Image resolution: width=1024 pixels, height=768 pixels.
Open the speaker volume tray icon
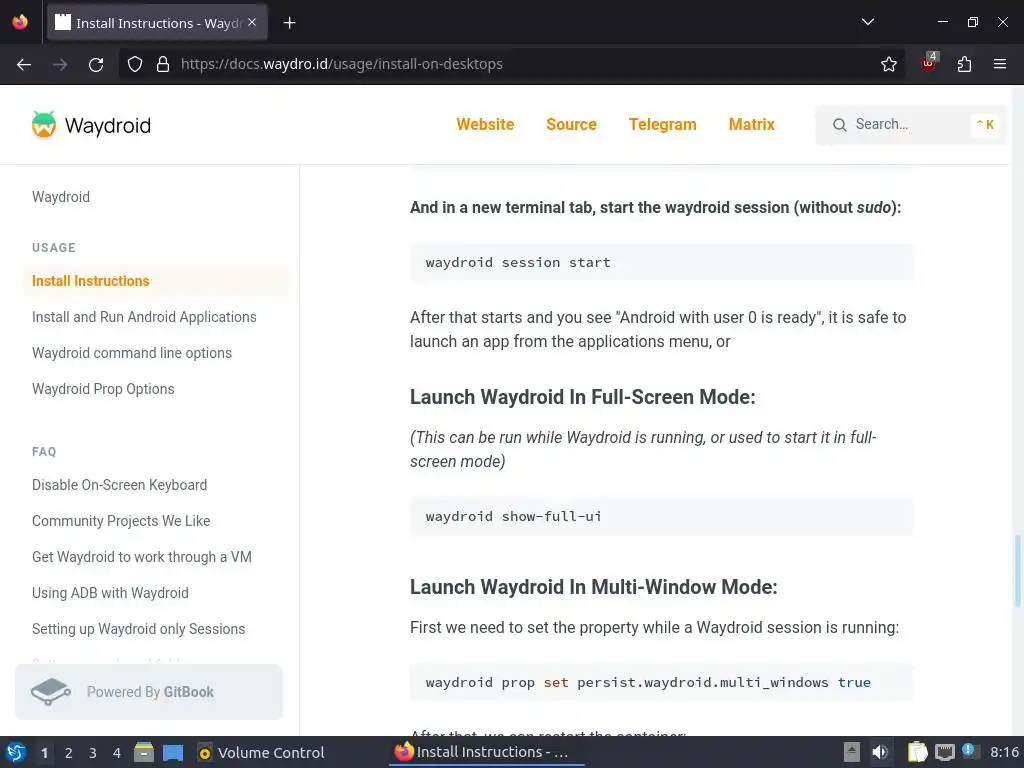pyautogui.click(x=880, y=752)
